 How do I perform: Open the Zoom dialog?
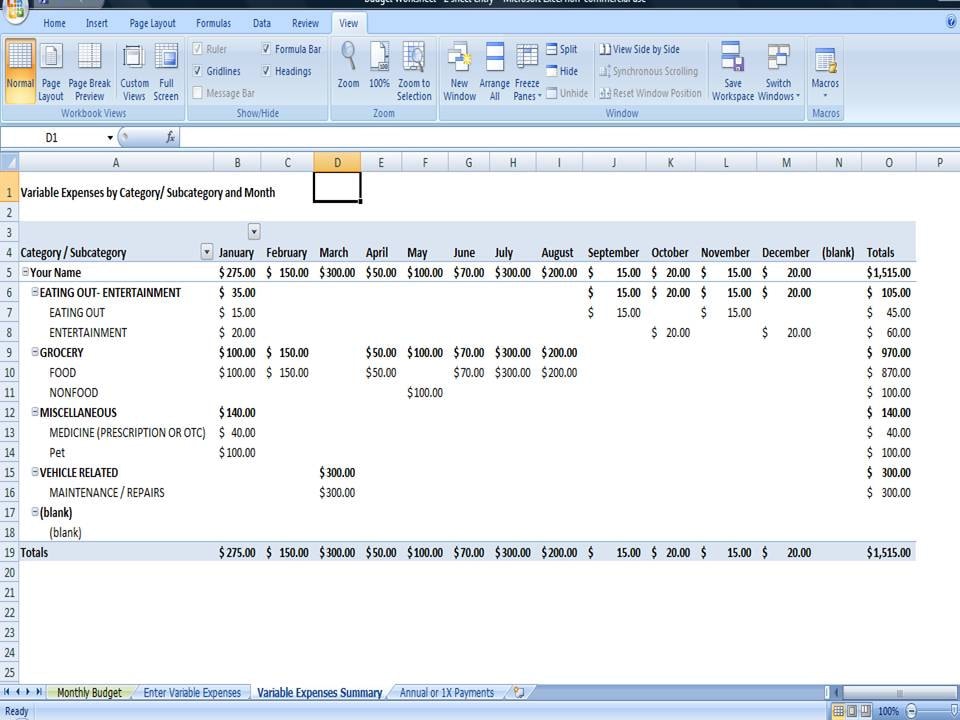(x=348, y=70)
